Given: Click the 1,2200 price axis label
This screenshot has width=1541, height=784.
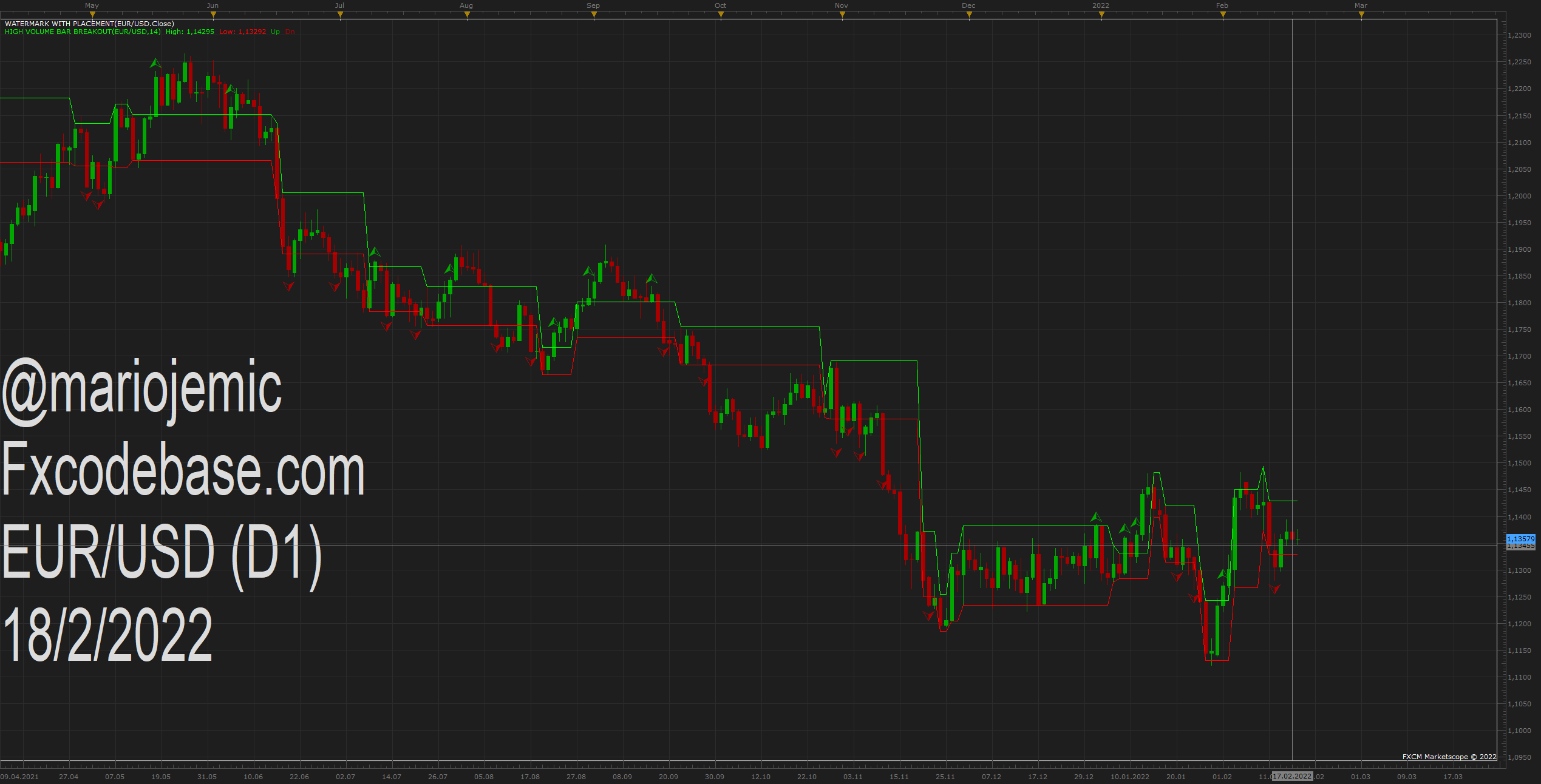Looking at the screenshot, I should coord(1519,89).
